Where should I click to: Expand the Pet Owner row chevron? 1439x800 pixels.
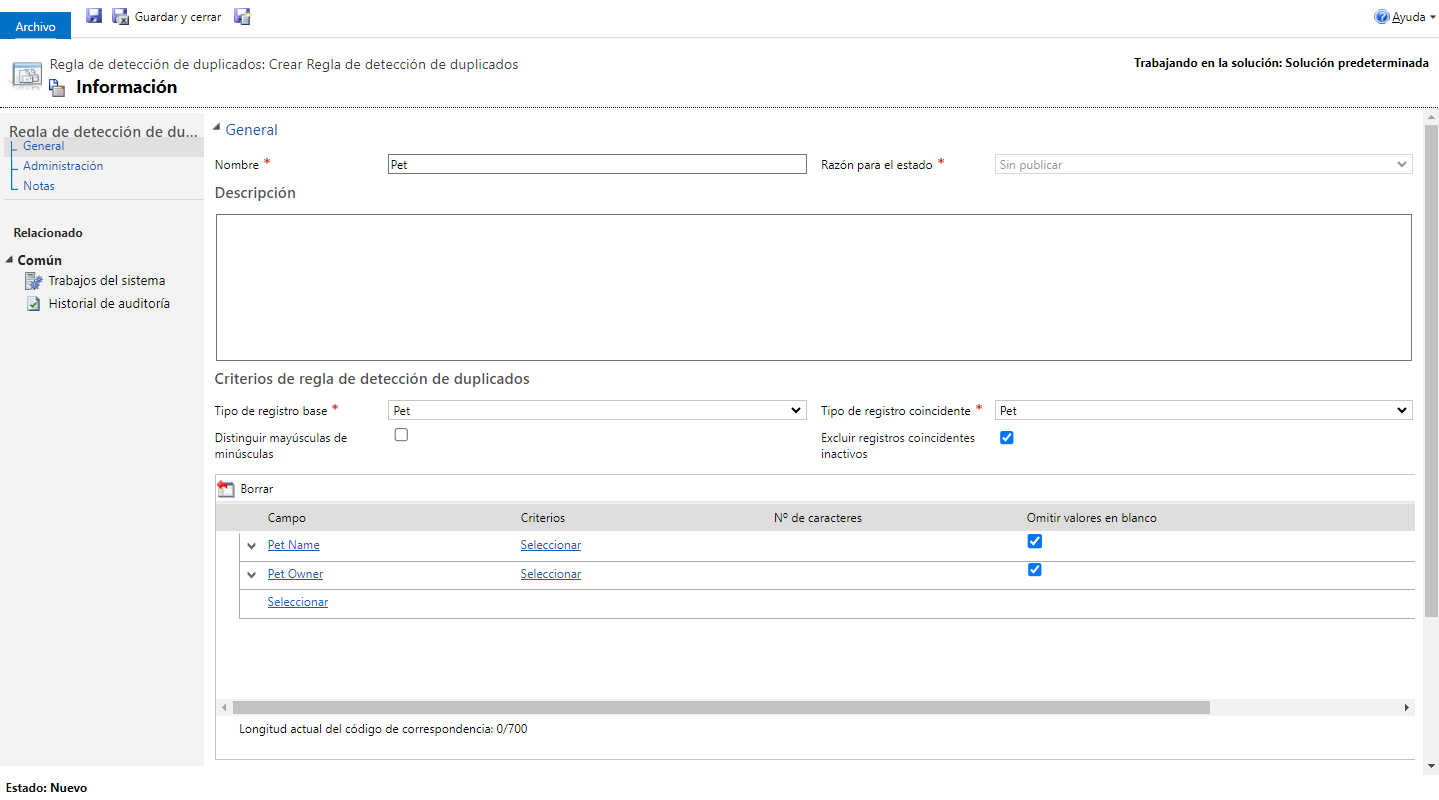coord(252,575)
